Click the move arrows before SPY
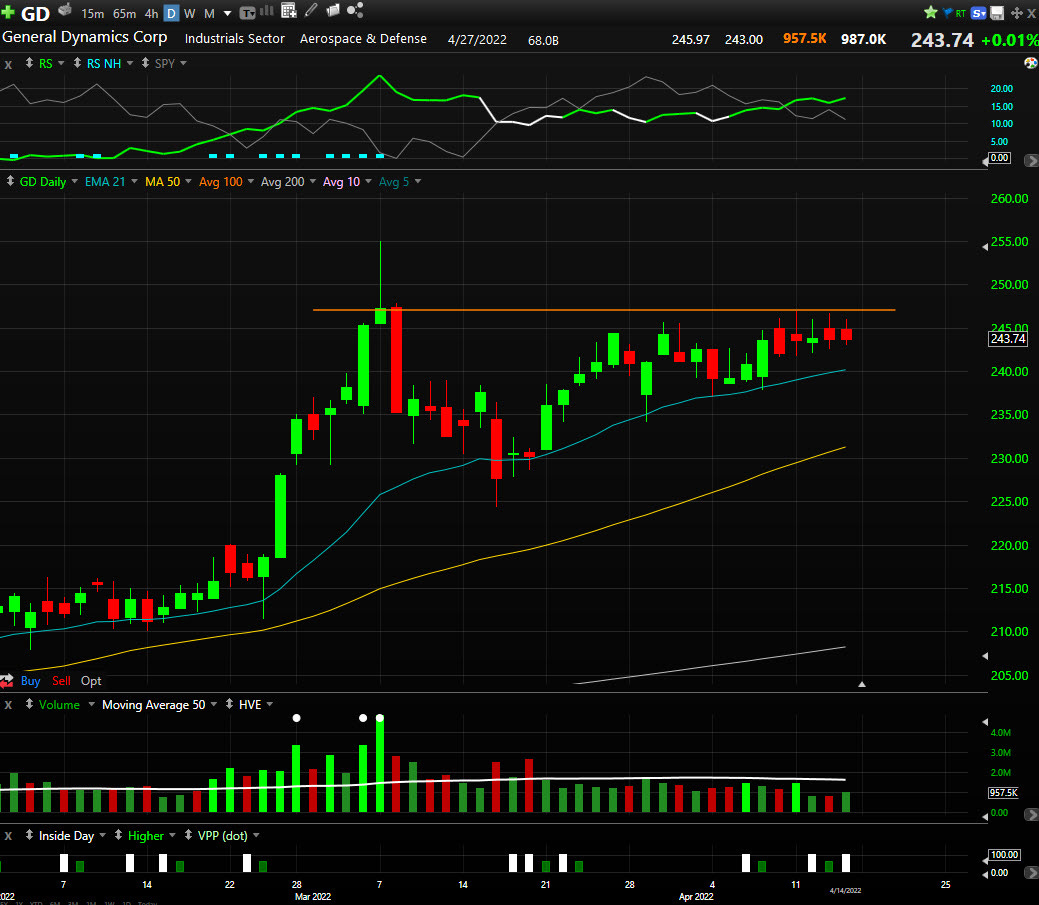1039x905 pixels. tap(145, 63)
